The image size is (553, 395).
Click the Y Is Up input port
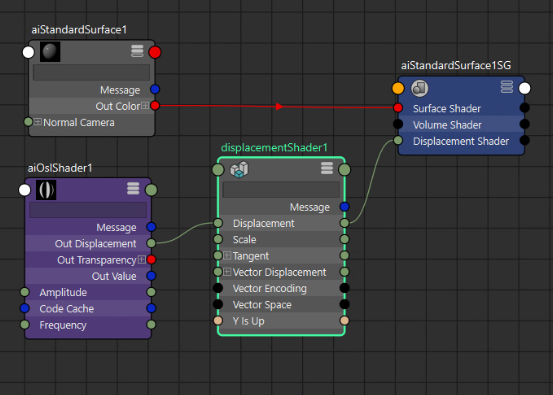218,320
